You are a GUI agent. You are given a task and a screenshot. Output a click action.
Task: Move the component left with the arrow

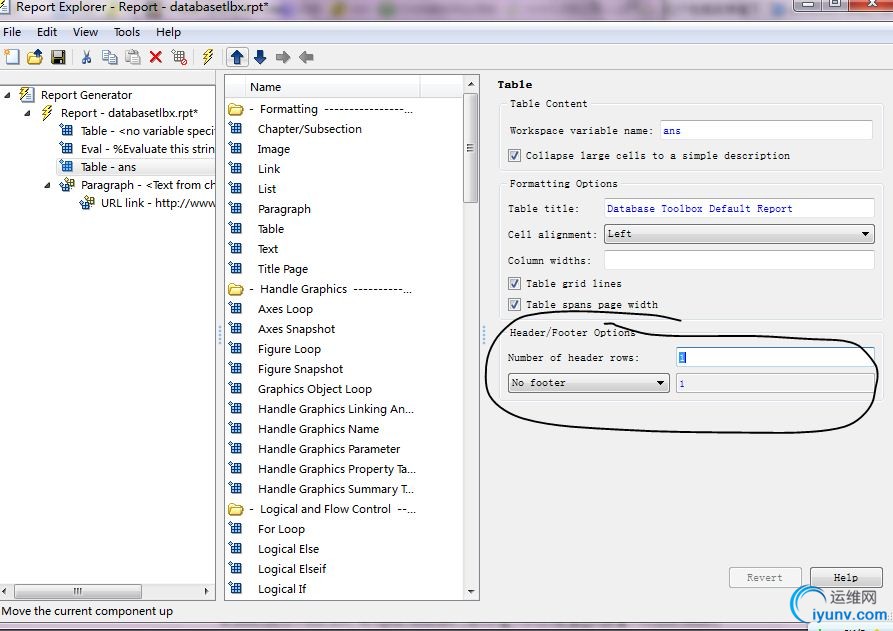(x=306, y=57)
